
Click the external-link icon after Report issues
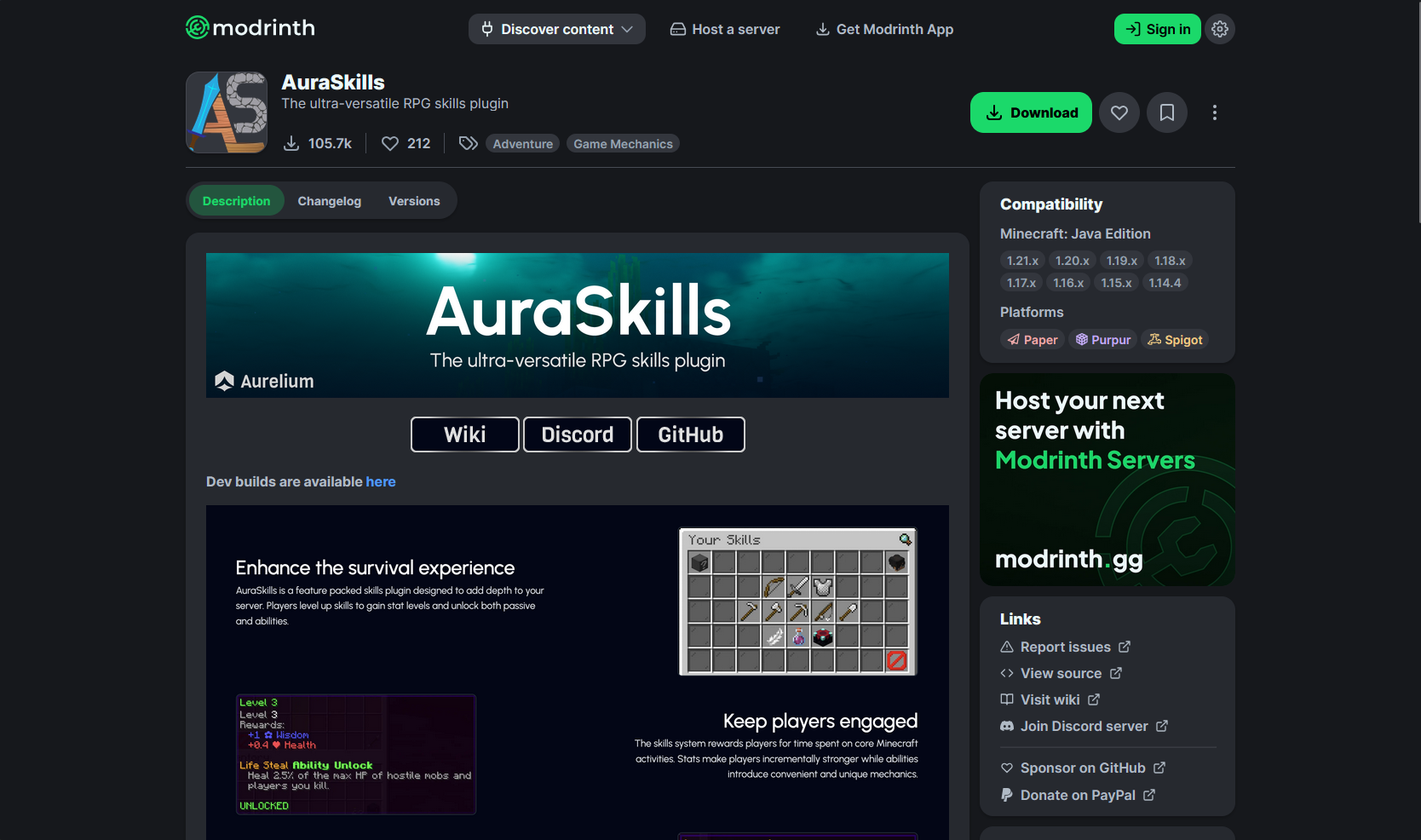click(x=1125, y=647)
